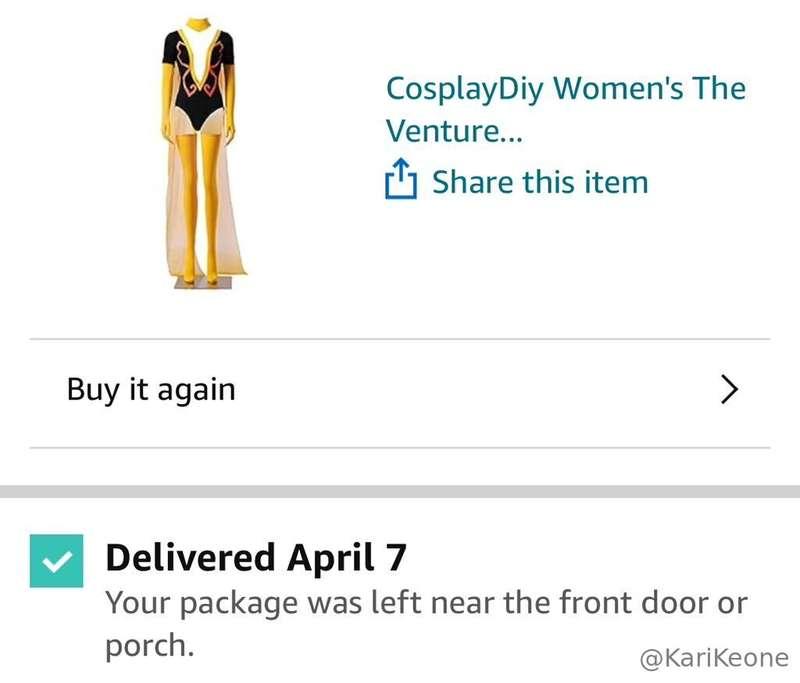The image size is (800, 683).
Task: Click the mannequin stand base in product image
Action: (203, 284)
